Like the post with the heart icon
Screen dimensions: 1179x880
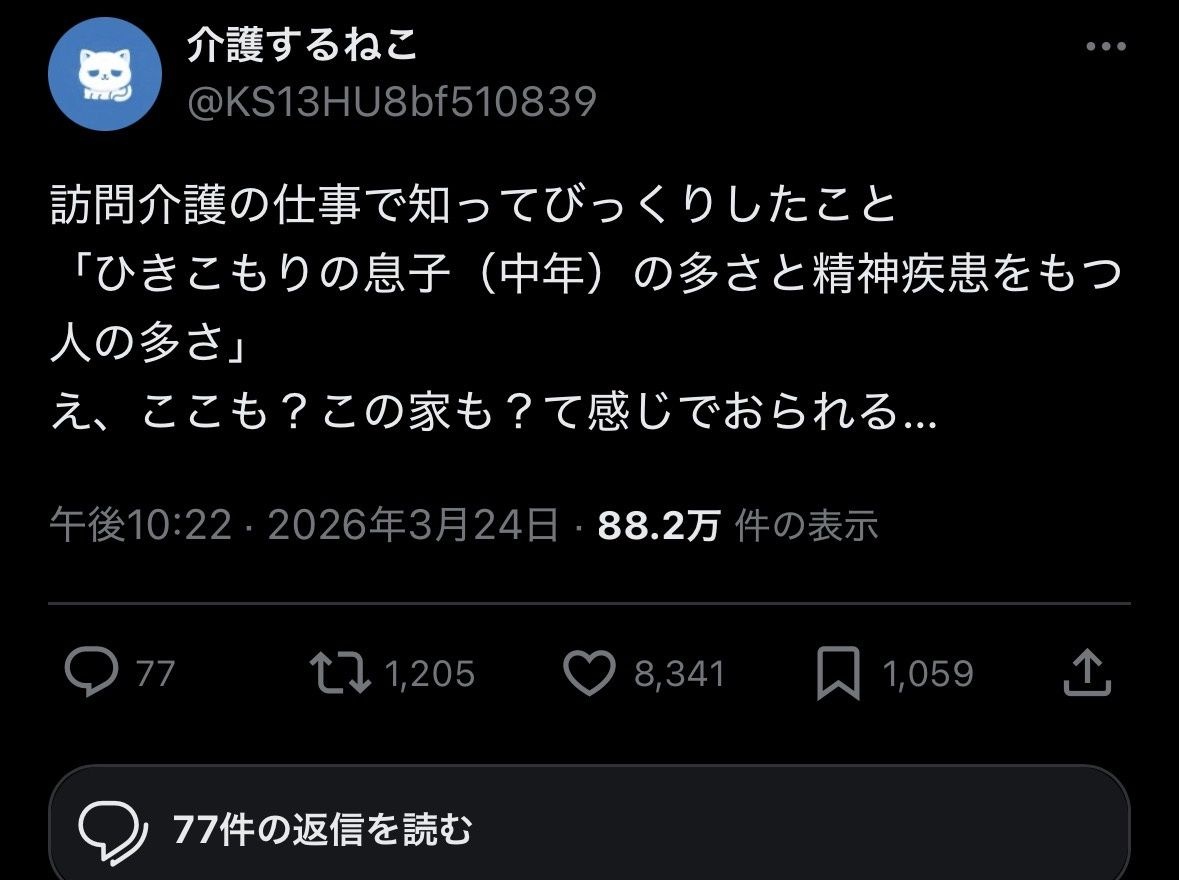pyautogui.click(x=590, y=672)
